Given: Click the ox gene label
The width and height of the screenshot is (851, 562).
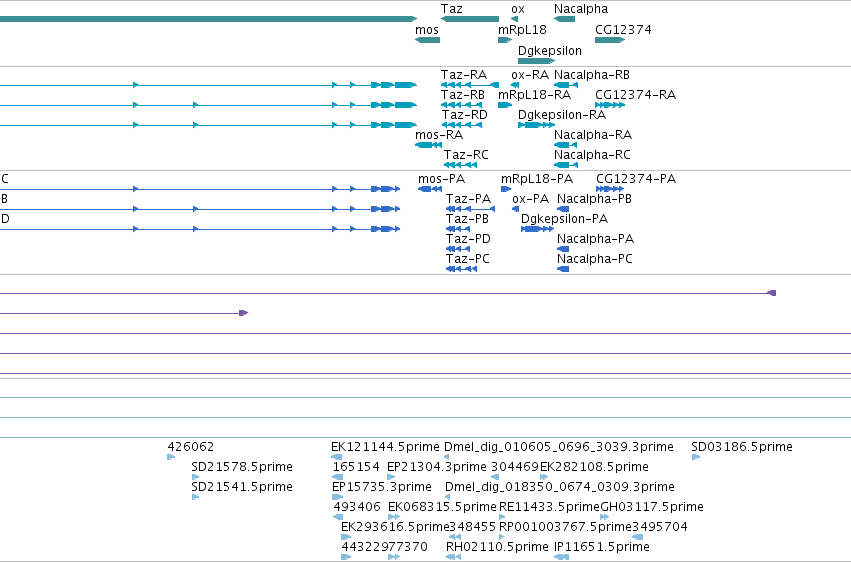Looking at the screenshot, I should point(518,9).
